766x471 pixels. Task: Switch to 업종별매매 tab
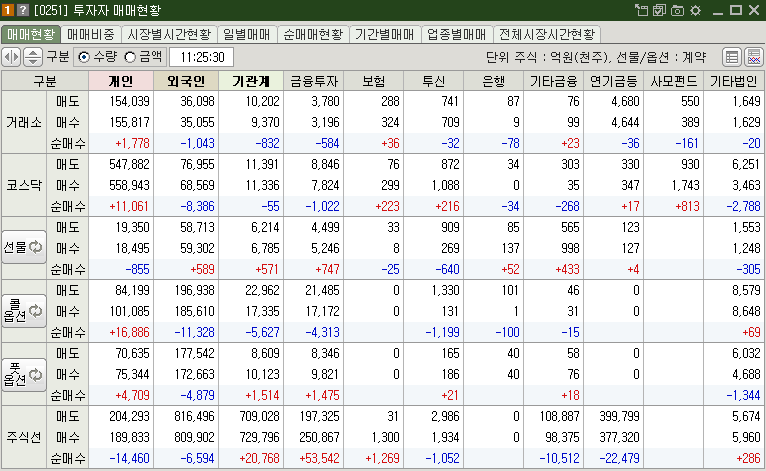point(456,34)
